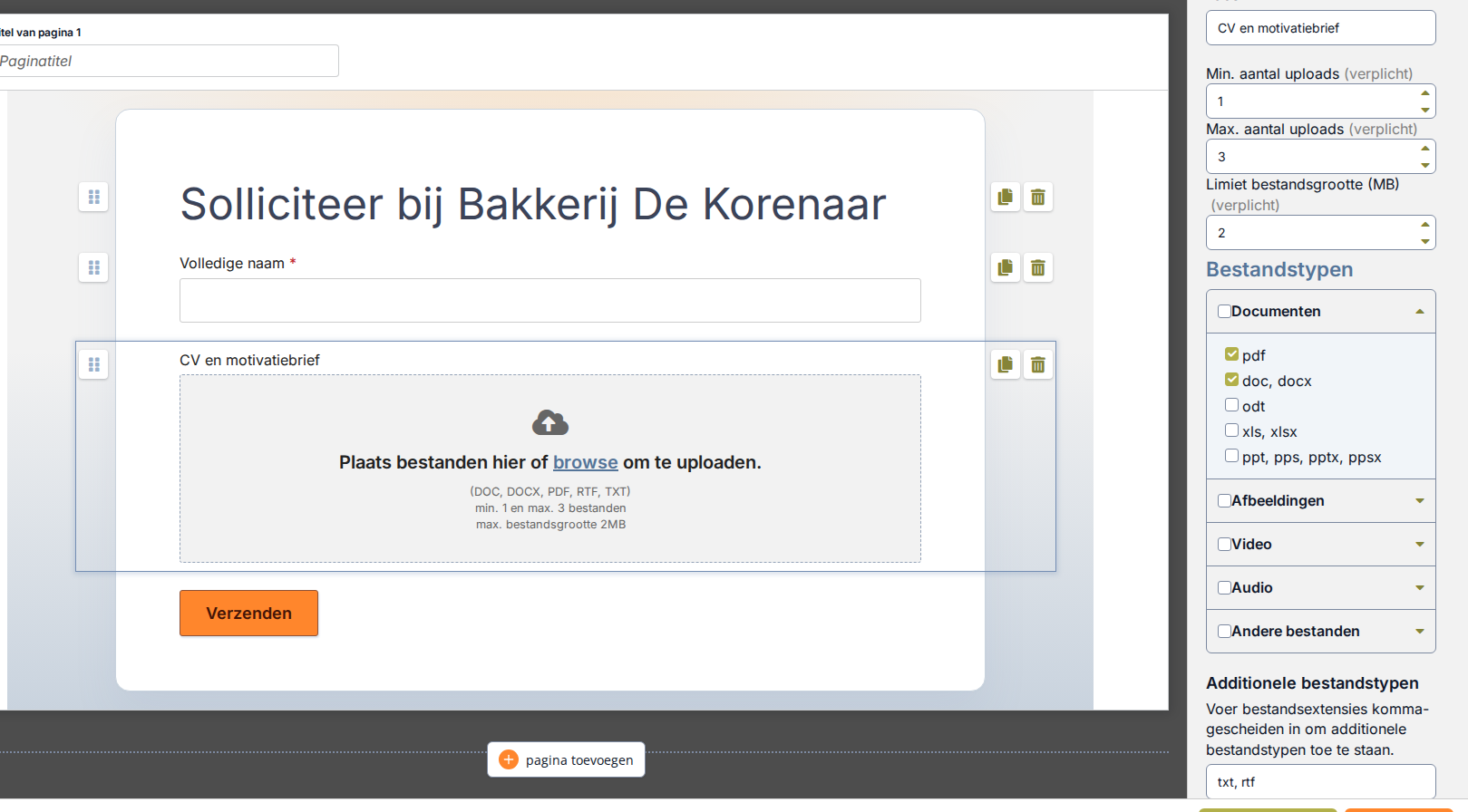1468x812 pixels.
Task: Delete the Solliciteer title block
Action: [x=1038, y=197]
